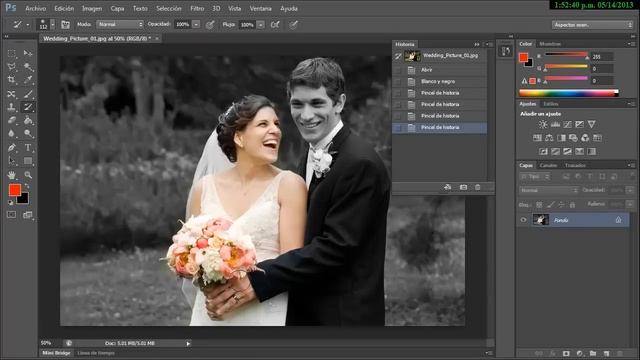
Task: Select the Path Selection tool
Action: pos(11,161)
